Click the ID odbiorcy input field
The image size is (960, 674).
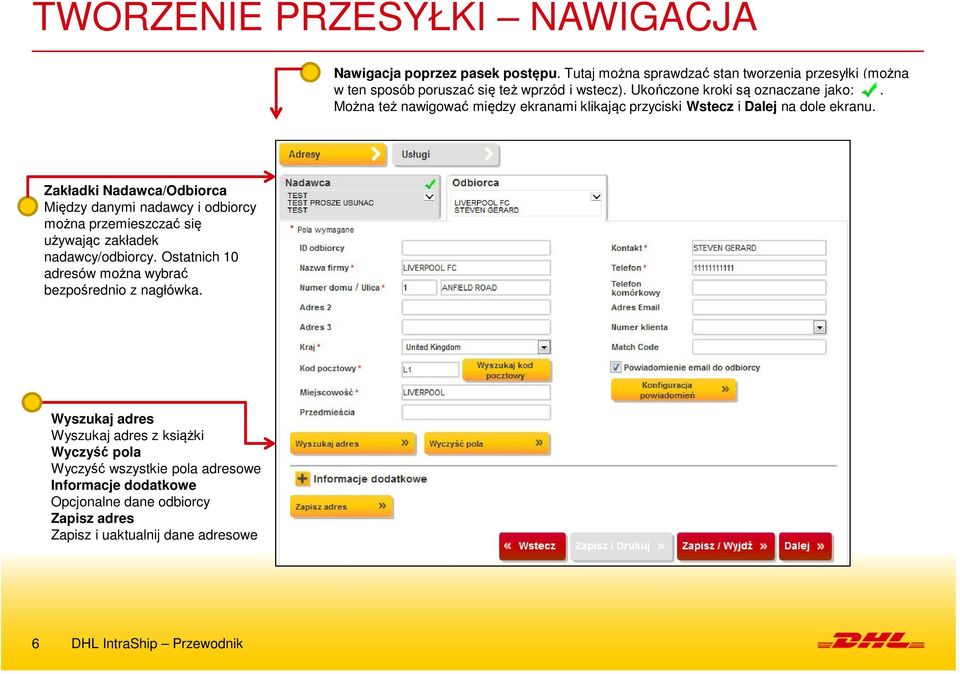point(476,248)
